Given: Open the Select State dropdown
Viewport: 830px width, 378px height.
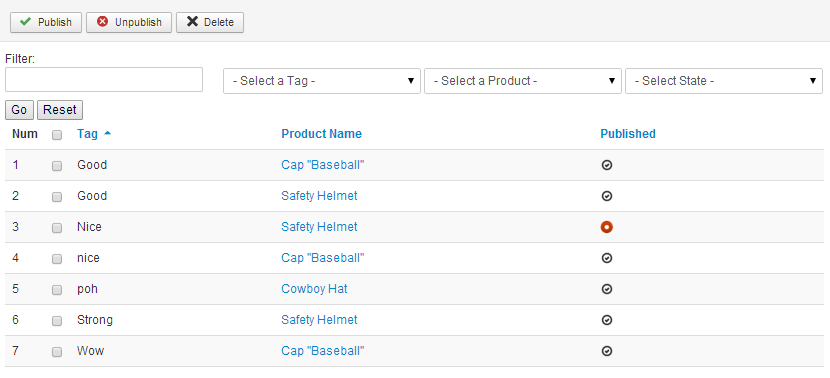Looking at the screenshot, I should pyautogui.click(x=724, y=81).
